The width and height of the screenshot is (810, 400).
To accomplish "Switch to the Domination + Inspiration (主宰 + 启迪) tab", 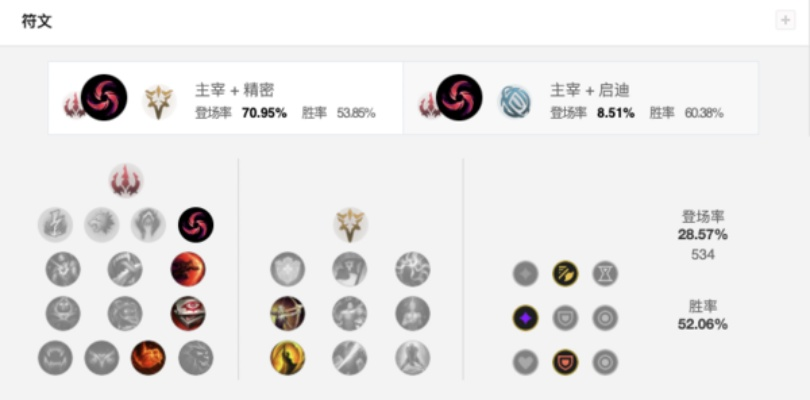I will click(581, 98).
